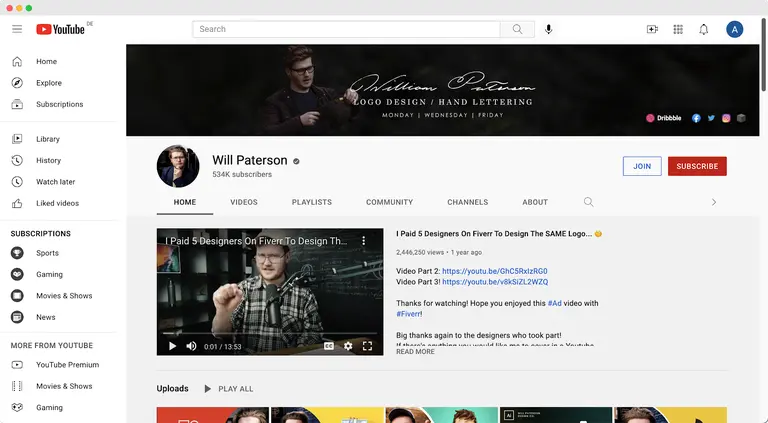Screen dimensions: 768x423
Task: Search within the channel icon
Action: point(589,202)
